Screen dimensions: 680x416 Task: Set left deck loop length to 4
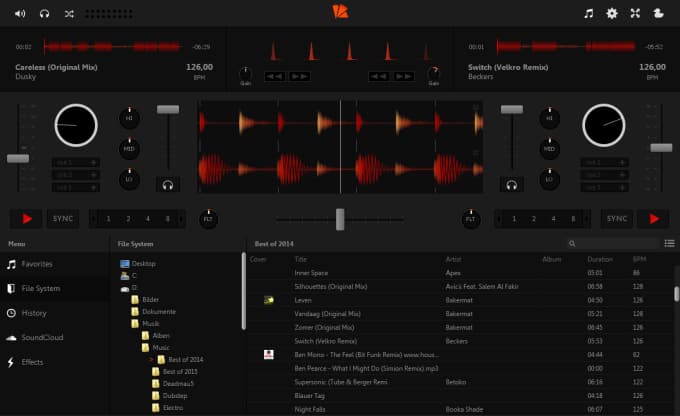pyautogui.click(x=147, y=218)
